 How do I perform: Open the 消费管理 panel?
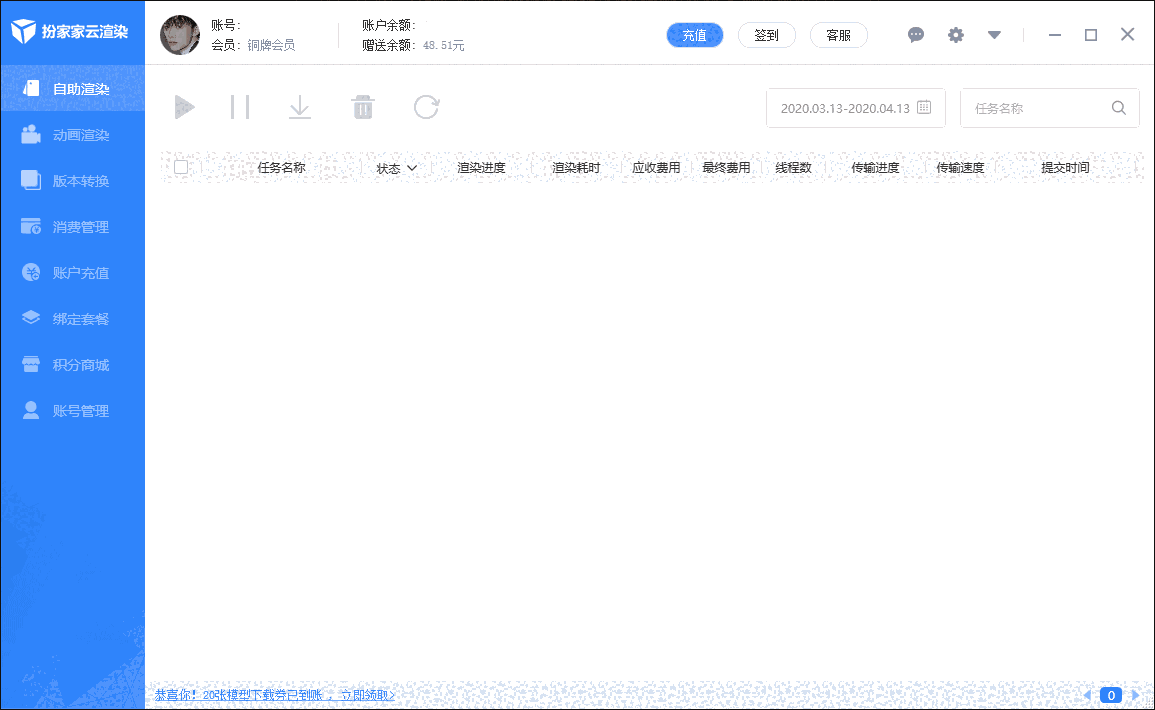point(72,226)
